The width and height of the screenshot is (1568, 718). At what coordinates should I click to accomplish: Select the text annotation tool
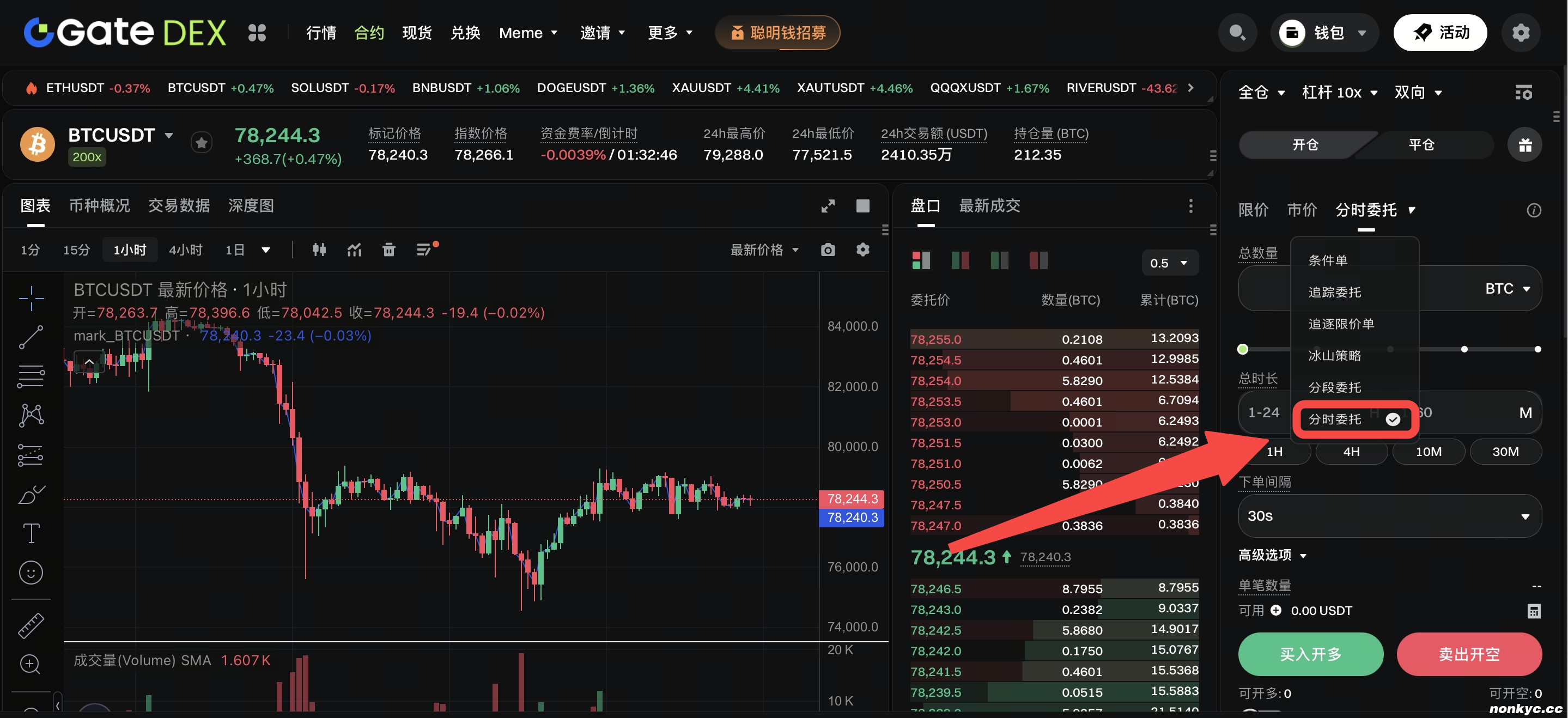[31, 534]
